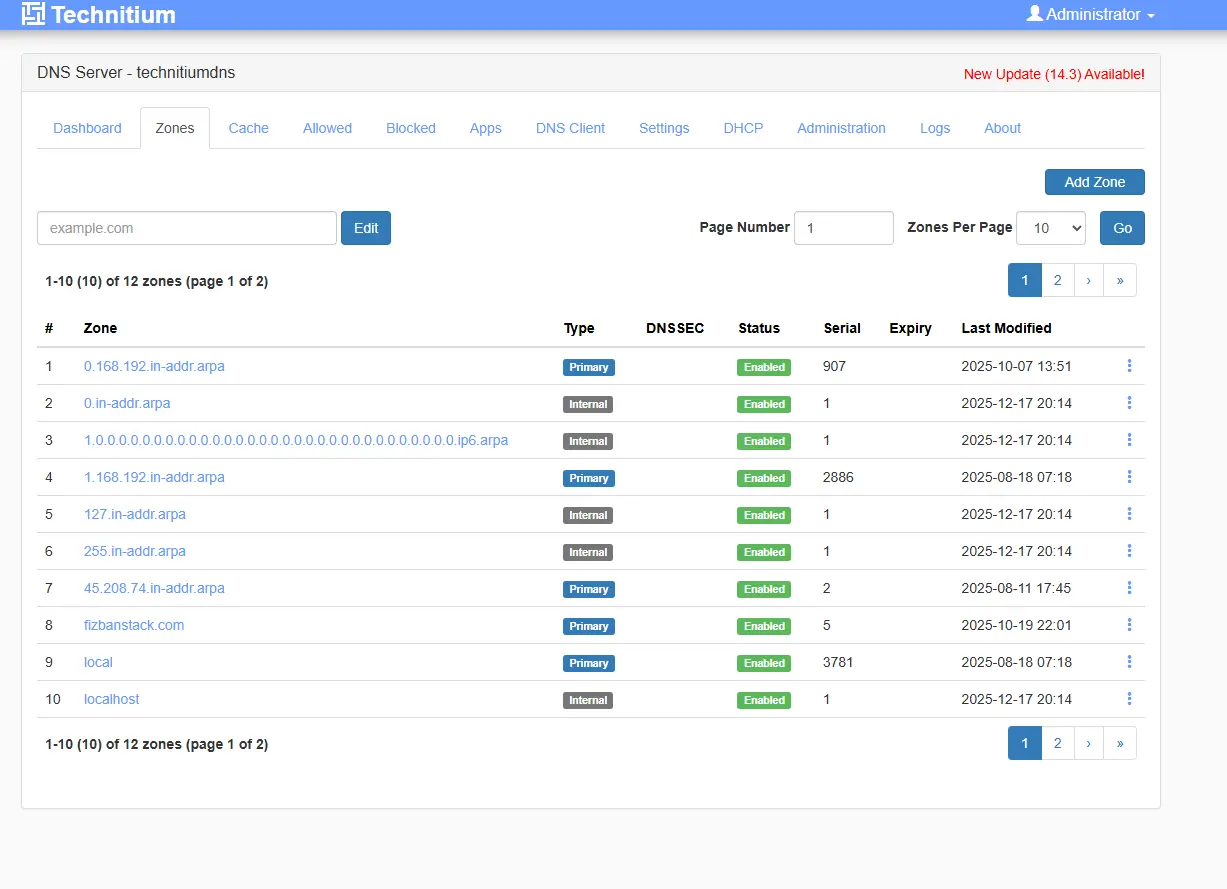1227x889 pixels.
Task: Switch to the DHCP tab
Action: 744,128
